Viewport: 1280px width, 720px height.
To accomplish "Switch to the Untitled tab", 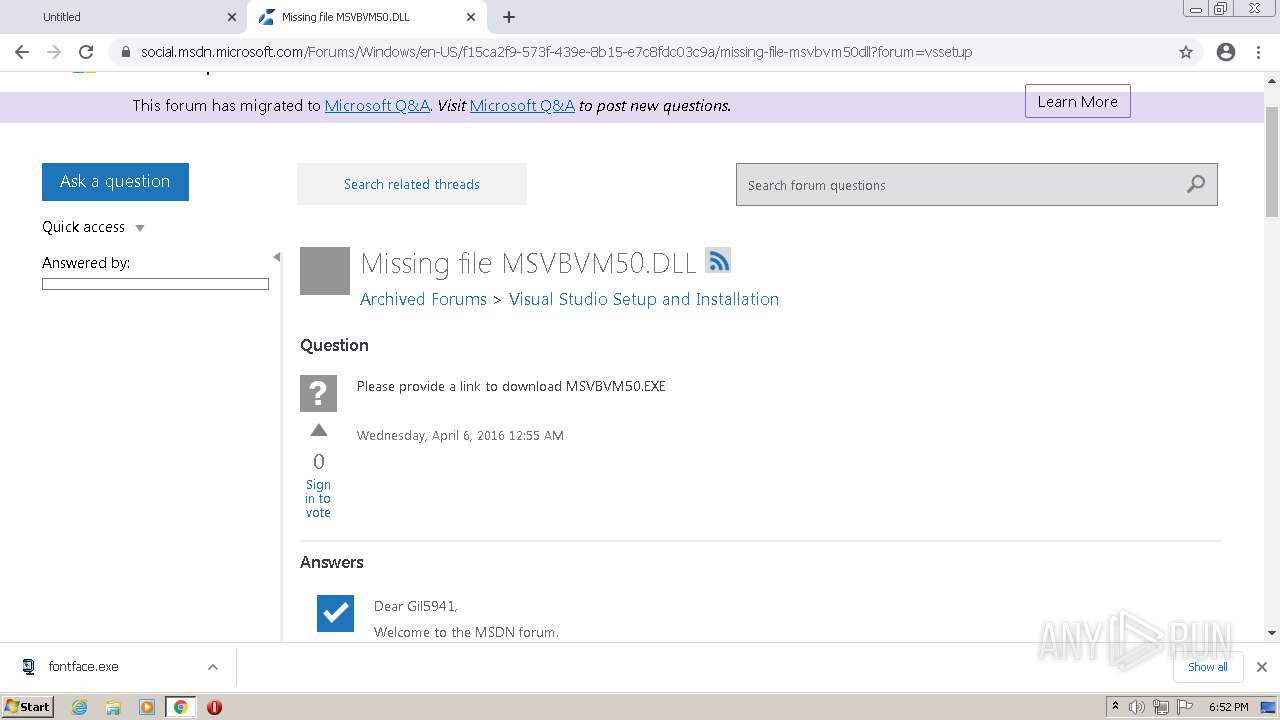I will tap(123, 17).
